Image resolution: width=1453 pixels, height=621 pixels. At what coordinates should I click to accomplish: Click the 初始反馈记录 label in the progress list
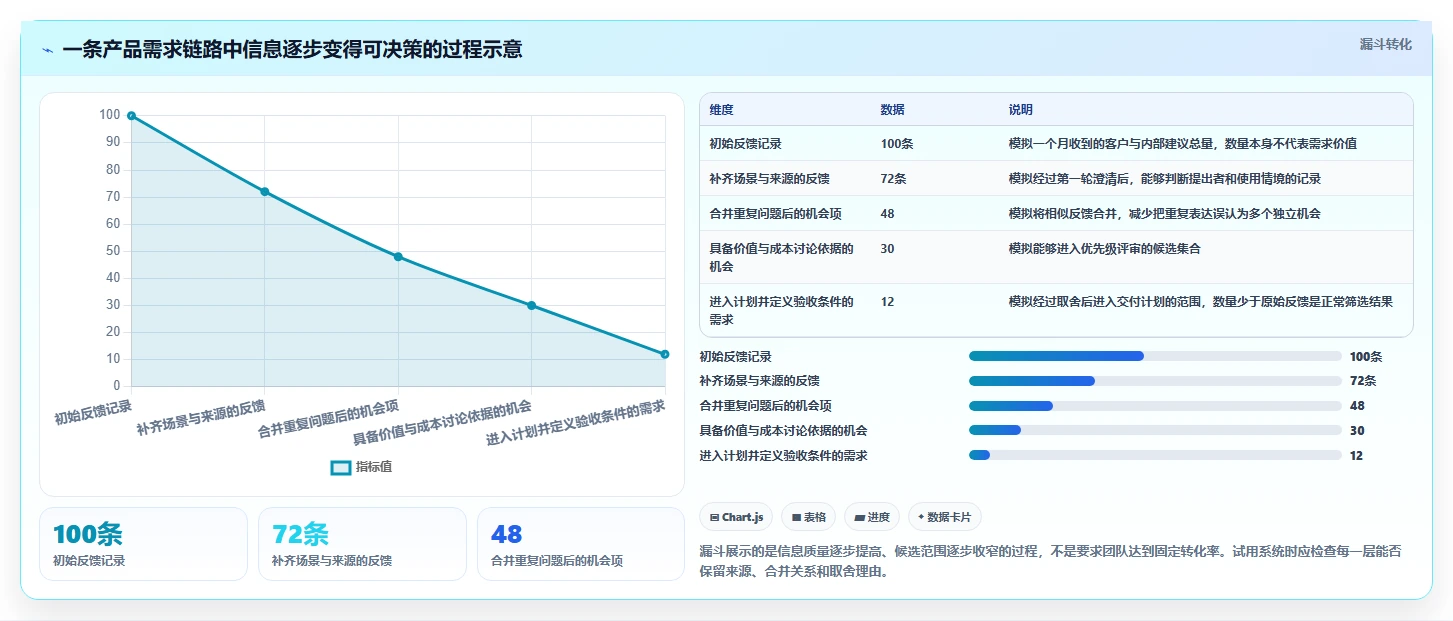point(736,356)
